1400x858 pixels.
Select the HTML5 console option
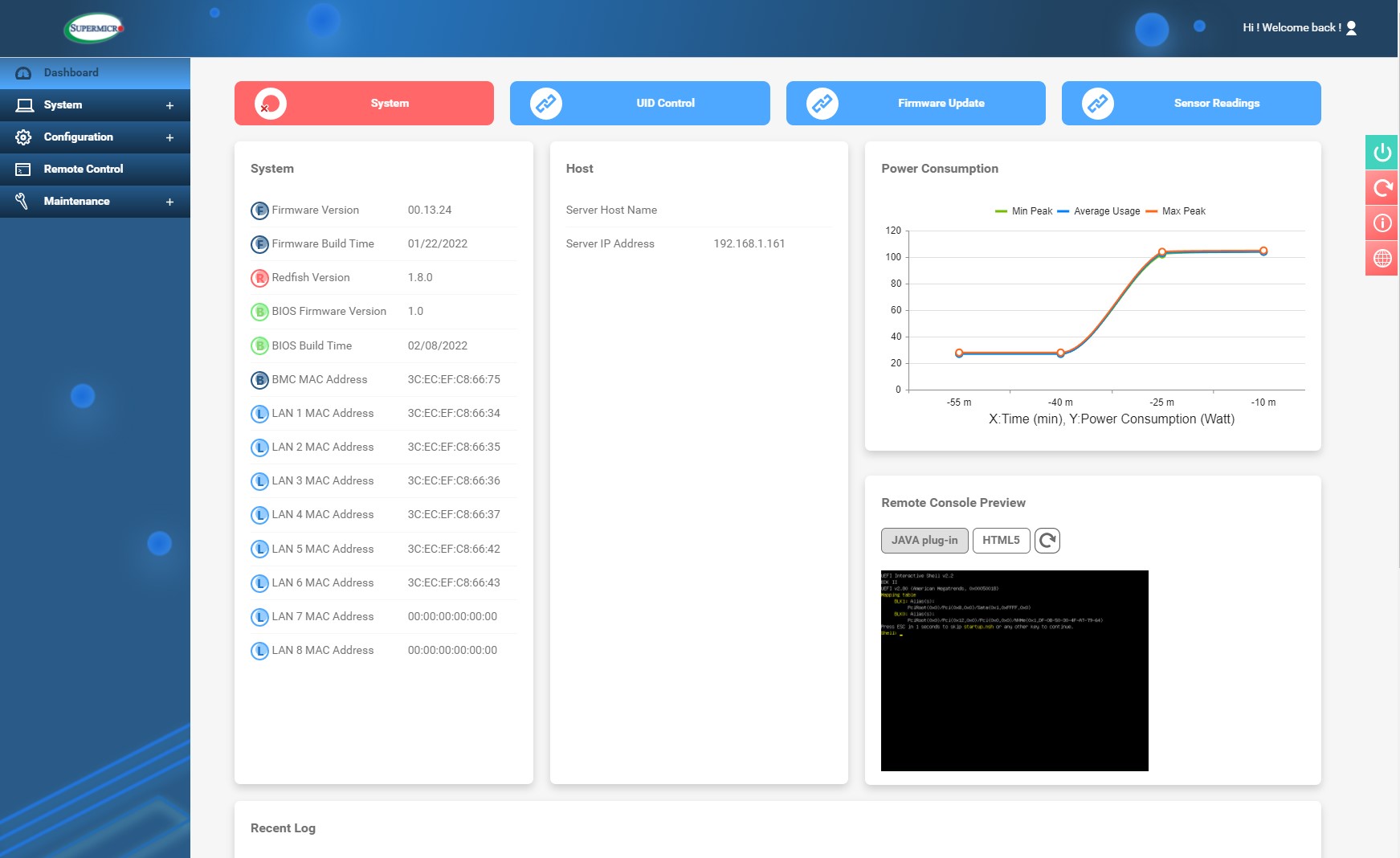pyautogui.click(x=1001, y=541)
